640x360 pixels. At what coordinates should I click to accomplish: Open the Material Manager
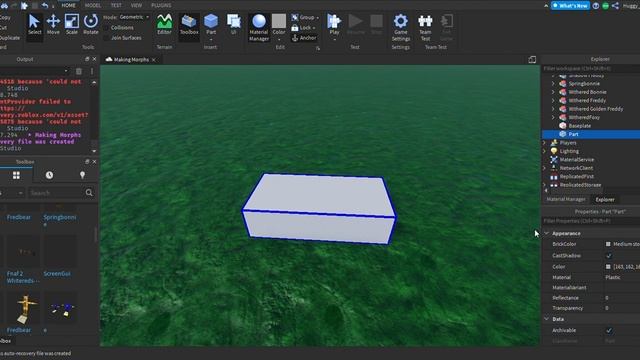pos(259,27)
